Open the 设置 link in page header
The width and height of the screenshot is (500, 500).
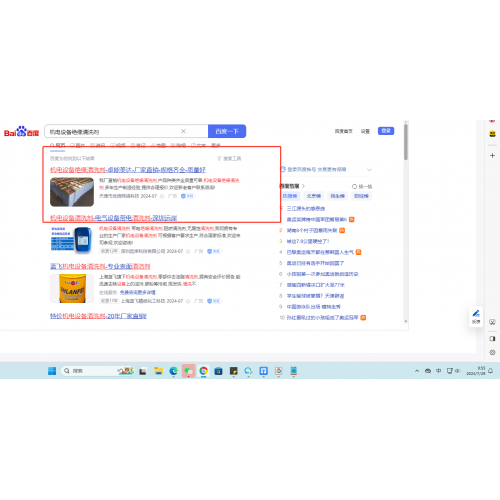[x=365, y=131]
